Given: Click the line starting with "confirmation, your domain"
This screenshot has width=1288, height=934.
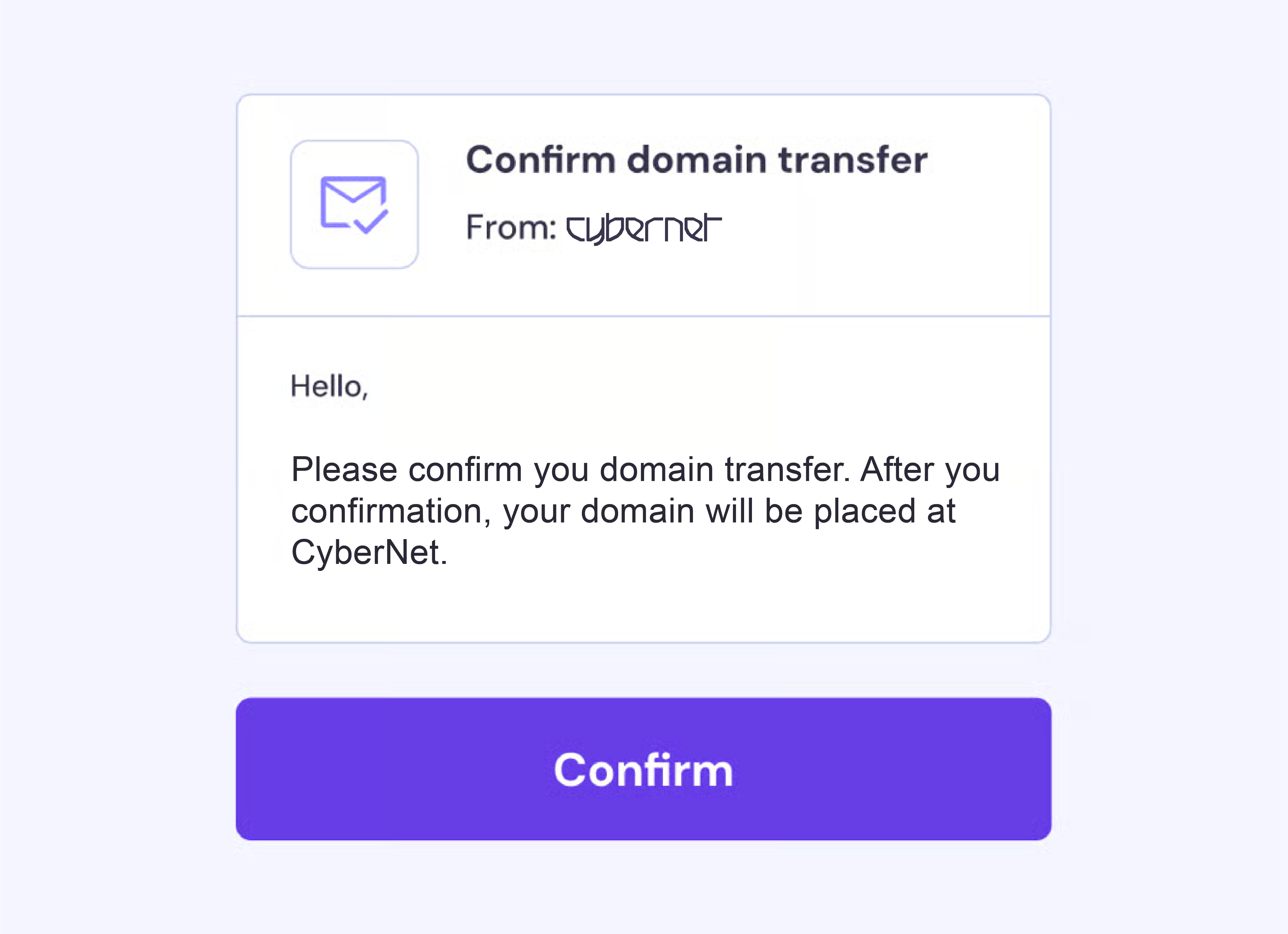Looking at the screenshot, I should (x=623, y=511).
